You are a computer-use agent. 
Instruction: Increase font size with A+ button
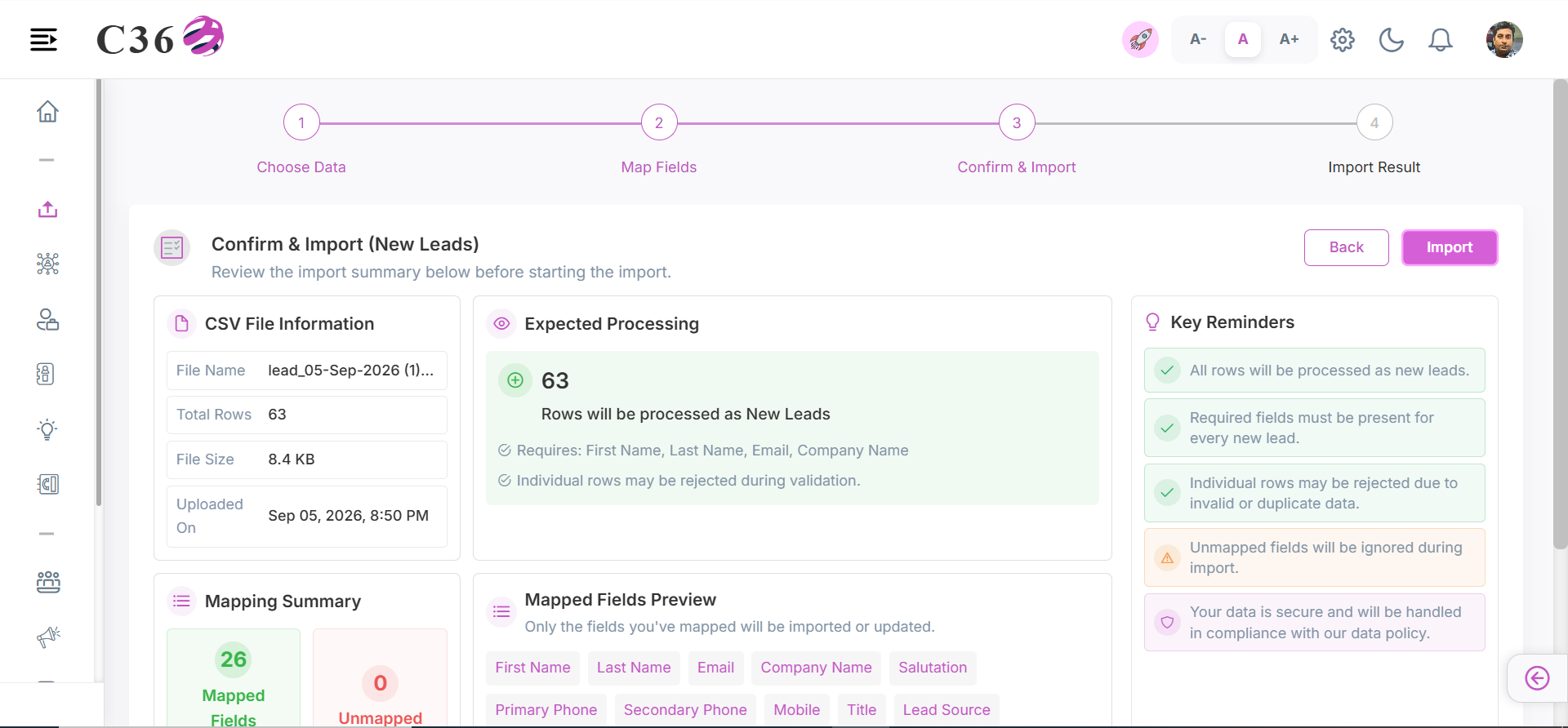point(1289,39)
